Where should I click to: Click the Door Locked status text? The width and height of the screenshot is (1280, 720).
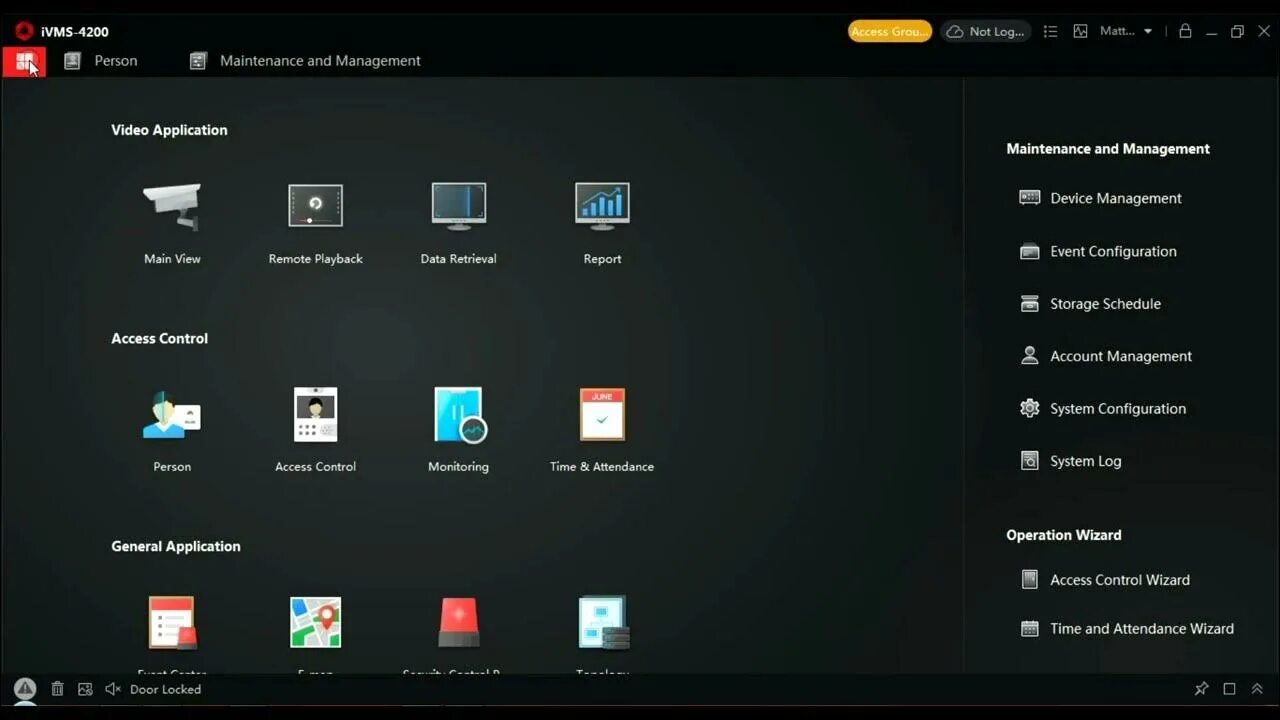pyautogui.click(x=165, y=689)
